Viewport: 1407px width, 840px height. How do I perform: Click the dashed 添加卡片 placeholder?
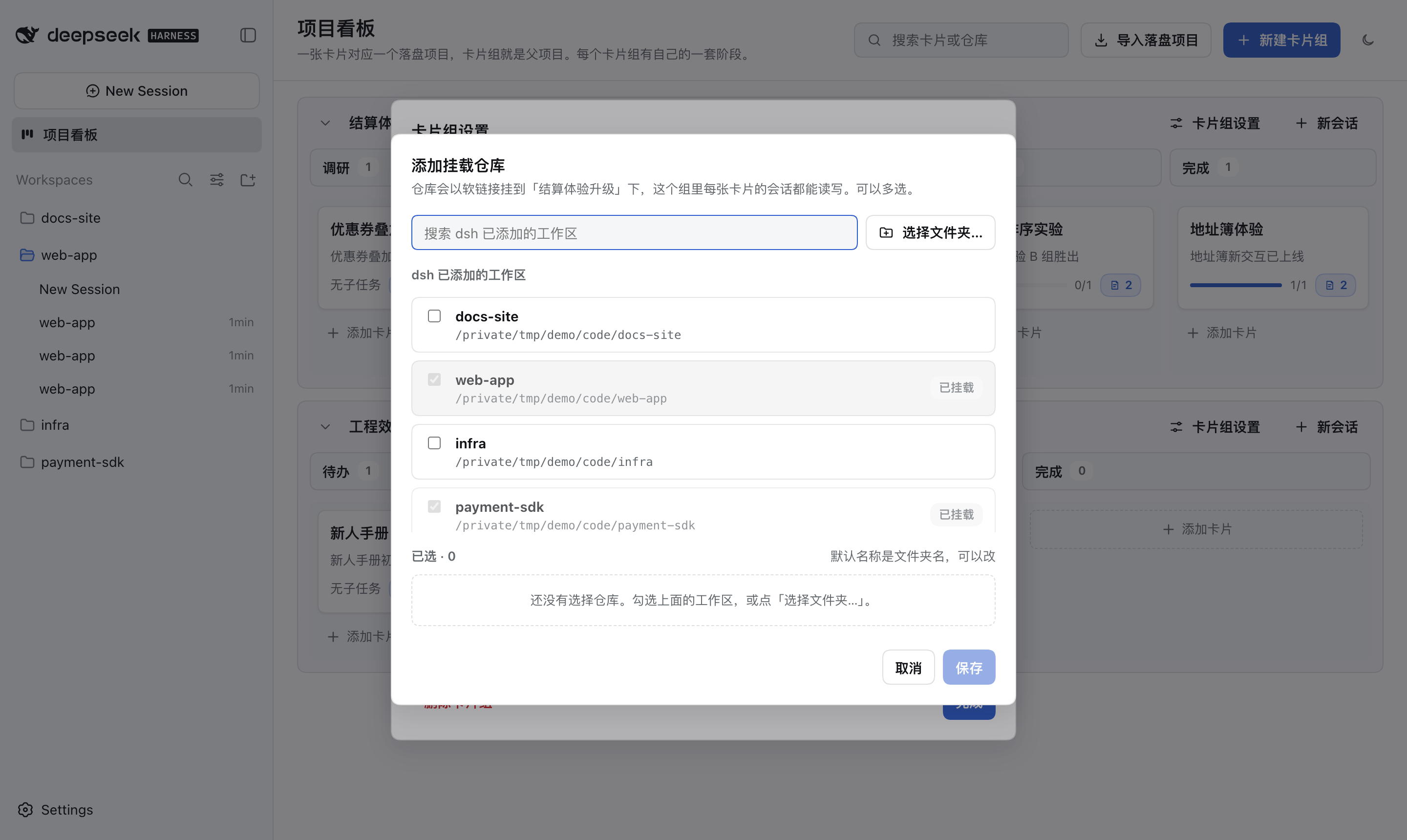coord(1196,529)
